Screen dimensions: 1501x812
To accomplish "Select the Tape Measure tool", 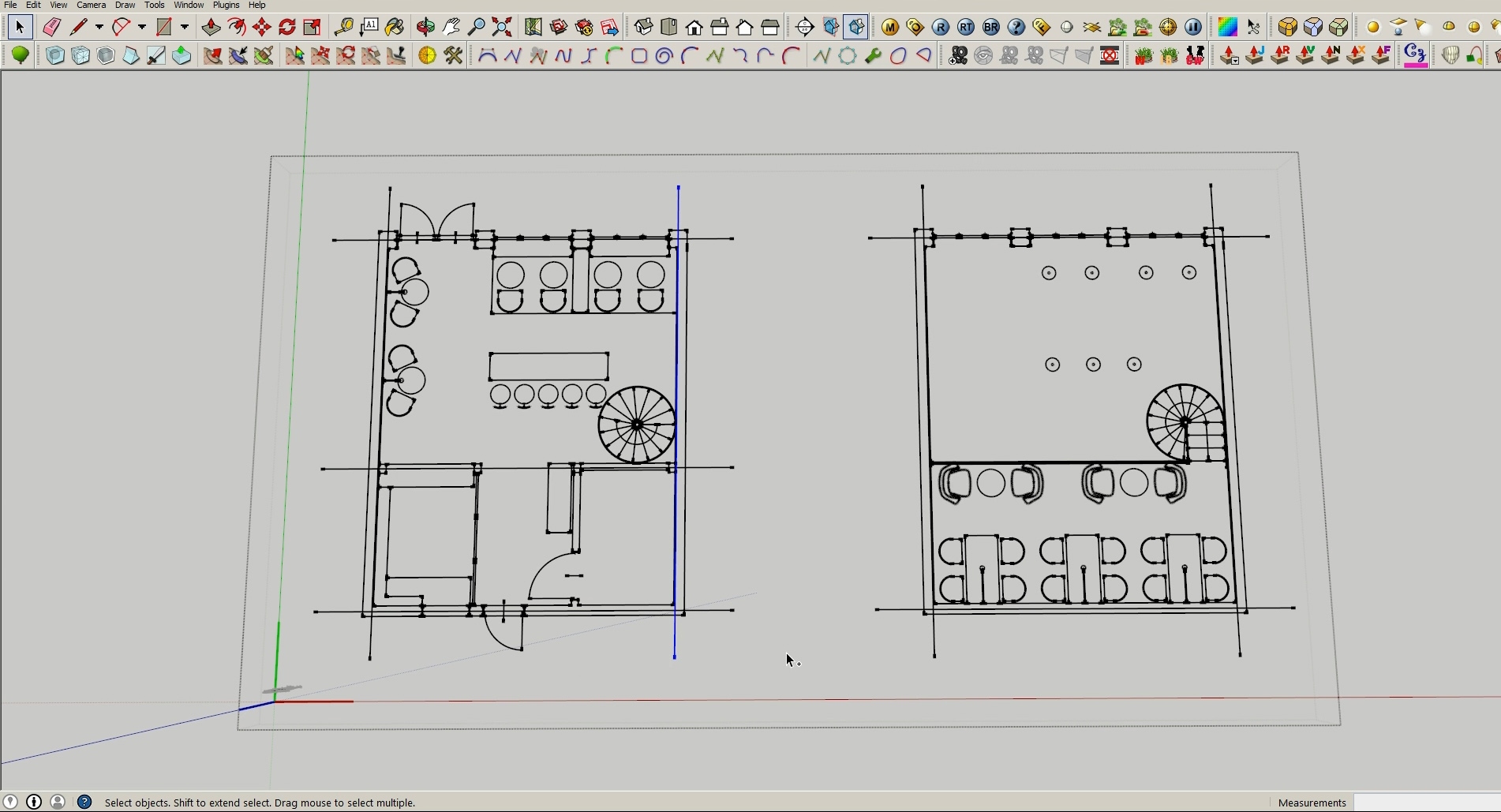I will [x=343, y=27].
